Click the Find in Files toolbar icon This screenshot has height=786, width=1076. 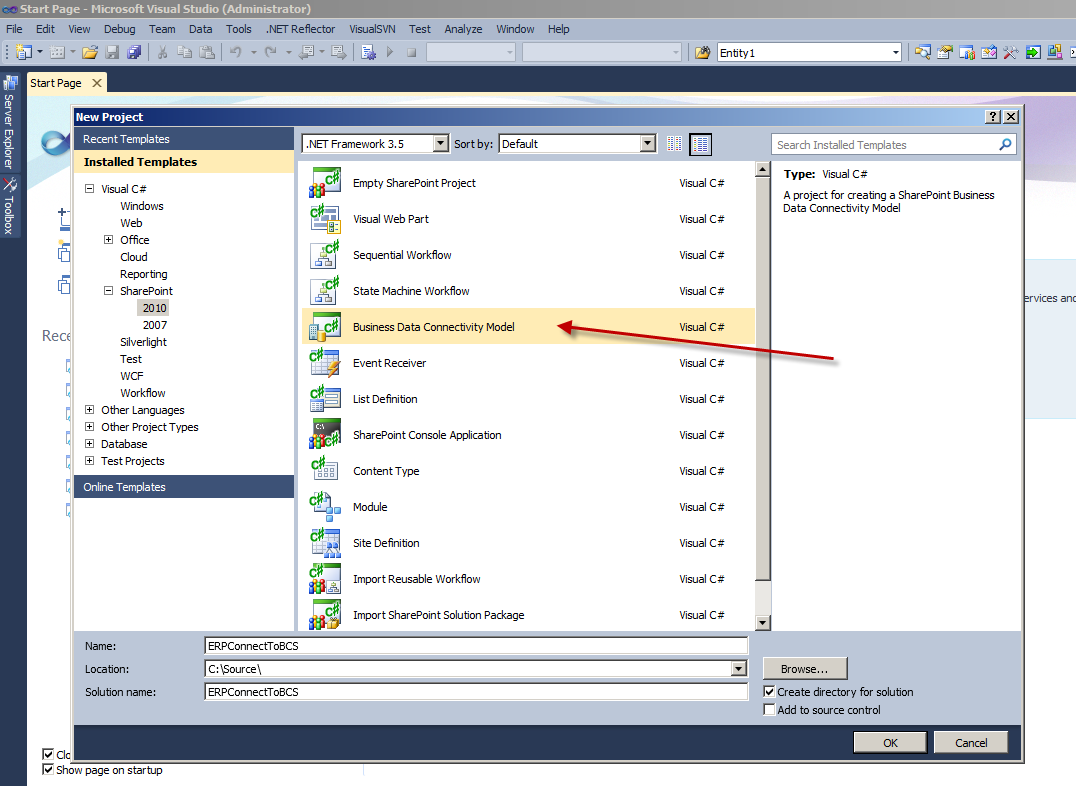tap(702, 53)
